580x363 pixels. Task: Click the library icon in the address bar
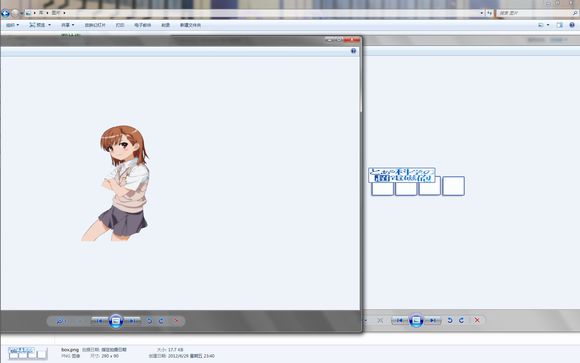[28, 13]
